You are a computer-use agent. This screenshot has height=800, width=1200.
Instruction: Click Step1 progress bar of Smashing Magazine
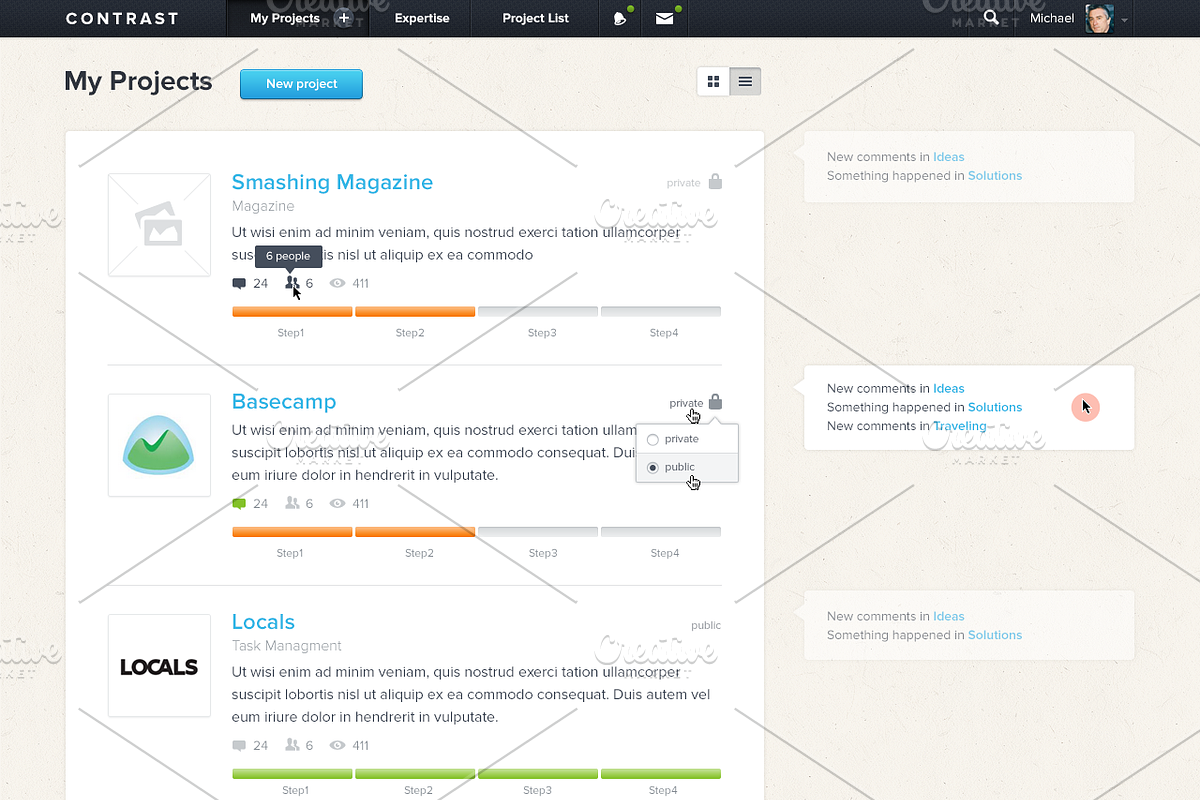(292, 312)
